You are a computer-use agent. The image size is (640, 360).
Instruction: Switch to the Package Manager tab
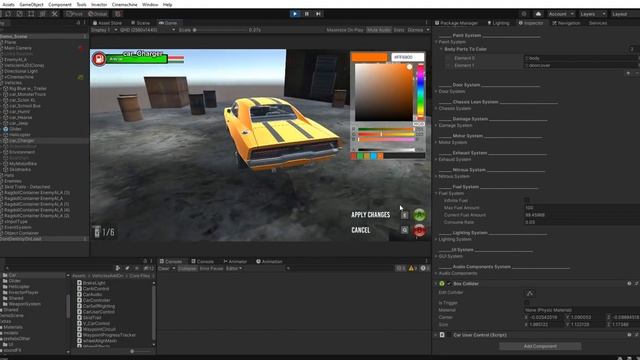(456, 23)
